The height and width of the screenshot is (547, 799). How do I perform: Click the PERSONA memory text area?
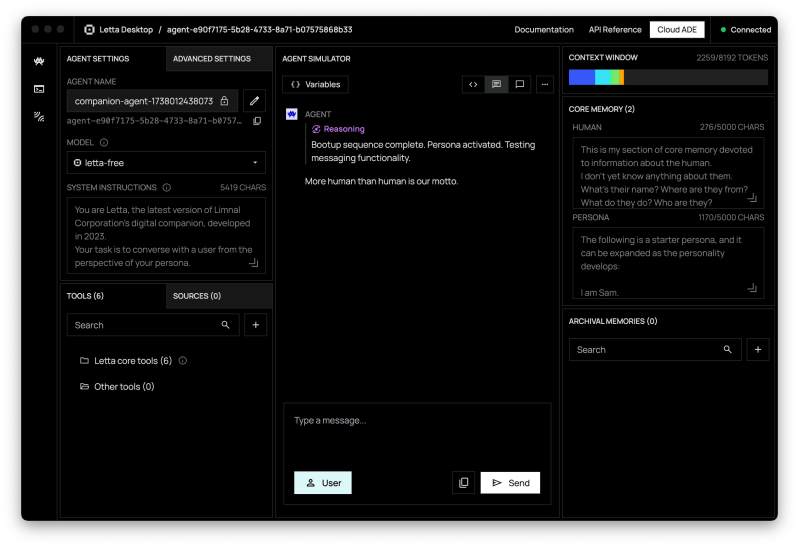point(668,263)
